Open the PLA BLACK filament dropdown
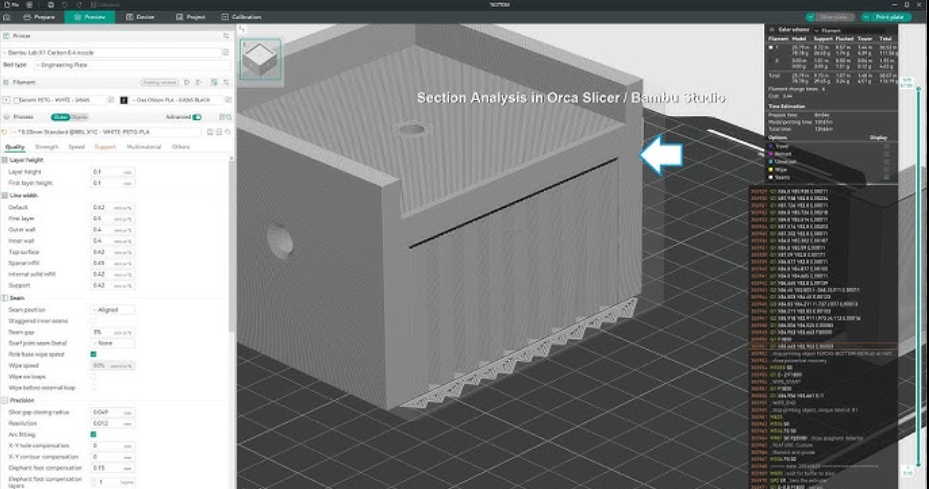The height and width of the screenshot is (489, 929). [177, 100]
